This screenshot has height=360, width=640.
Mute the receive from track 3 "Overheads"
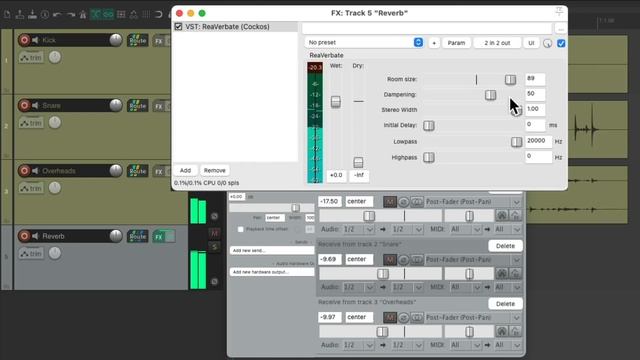click(390, 317)
